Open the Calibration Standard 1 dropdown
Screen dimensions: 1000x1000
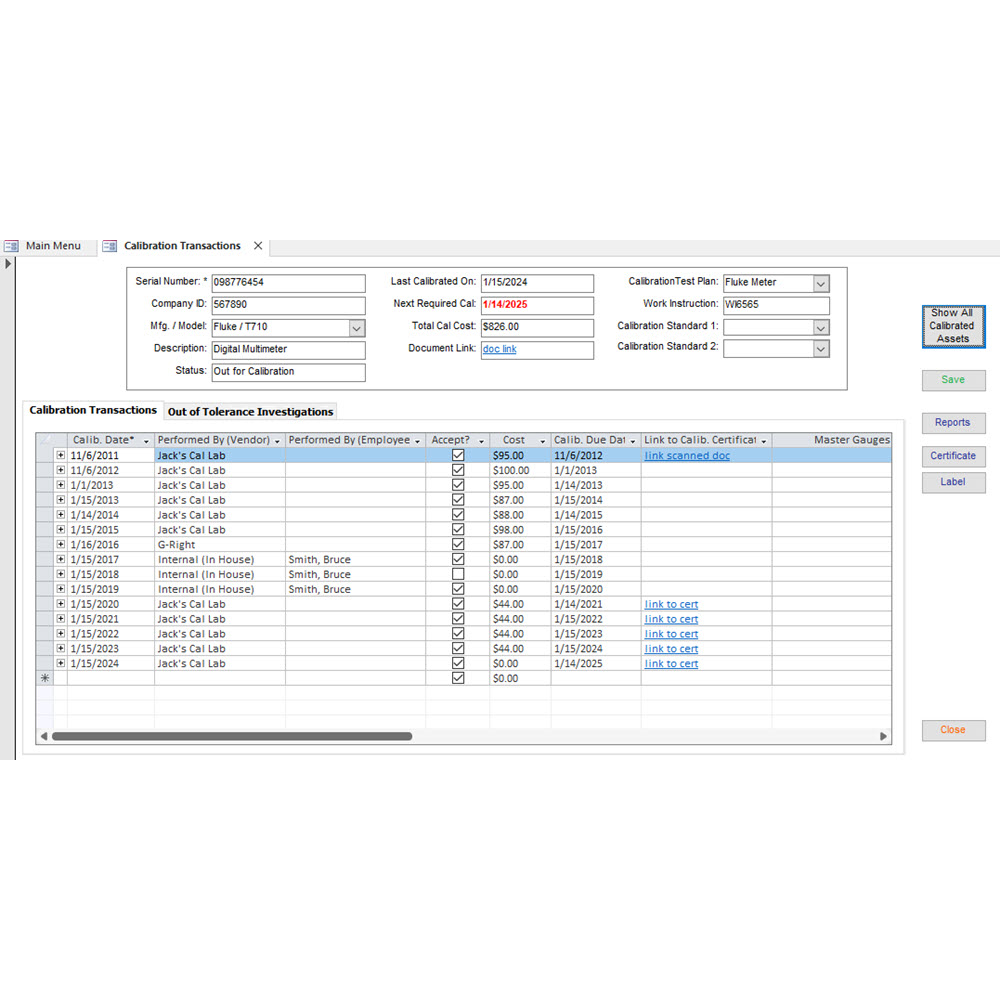(x=820, y=327)
